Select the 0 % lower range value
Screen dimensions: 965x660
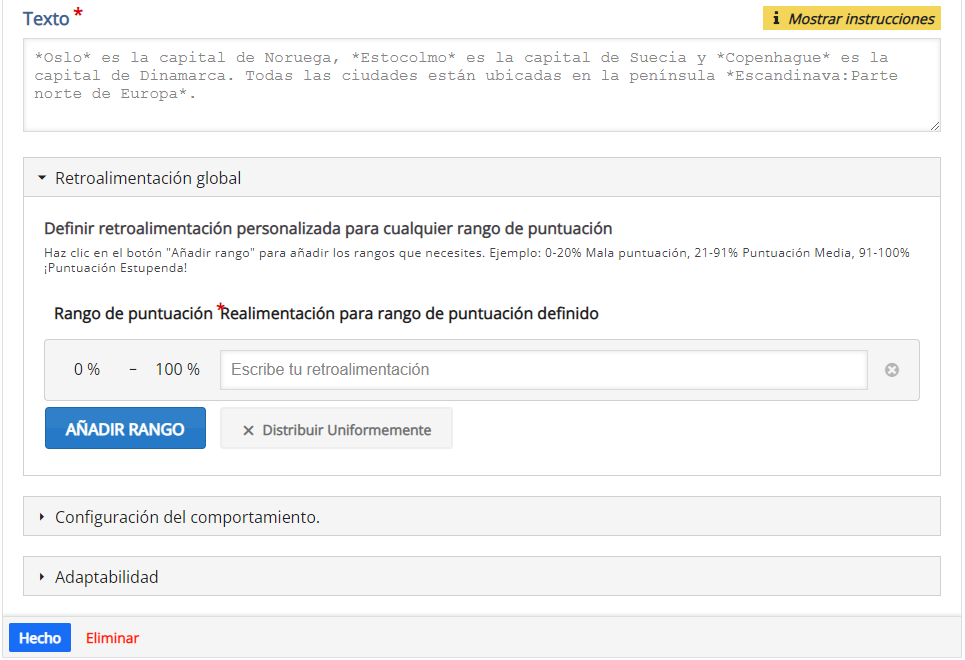pos(87,369)
